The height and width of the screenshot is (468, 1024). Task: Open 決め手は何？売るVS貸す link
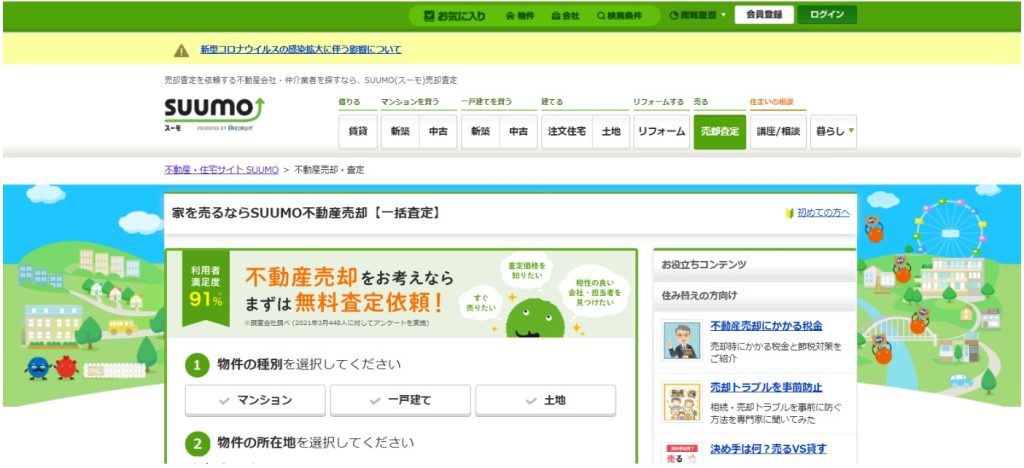[x=768, y=448]
